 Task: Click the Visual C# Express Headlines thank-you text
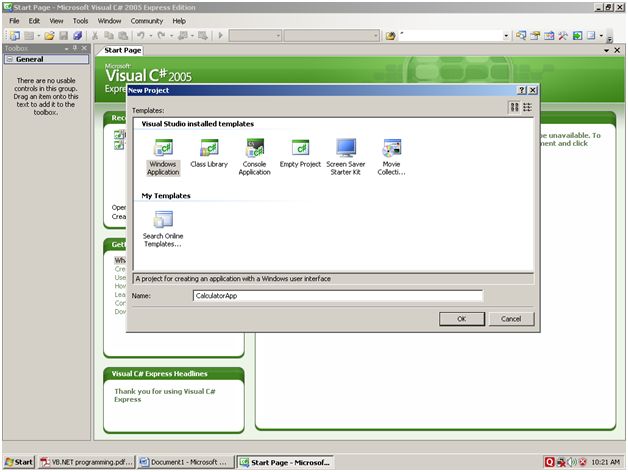pos(165,395)
